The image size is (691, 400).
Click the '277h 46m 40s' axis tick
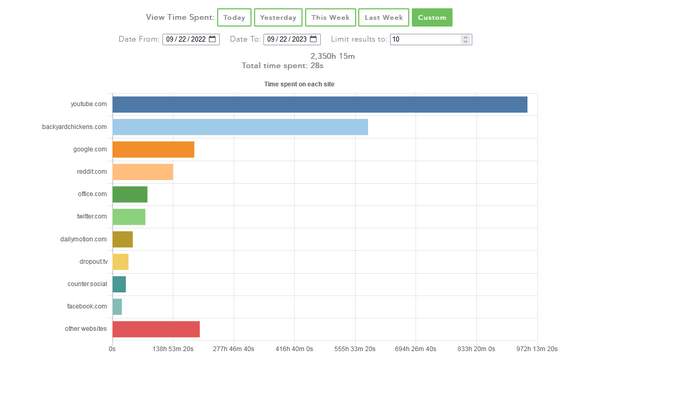click(x=234, y=349)
